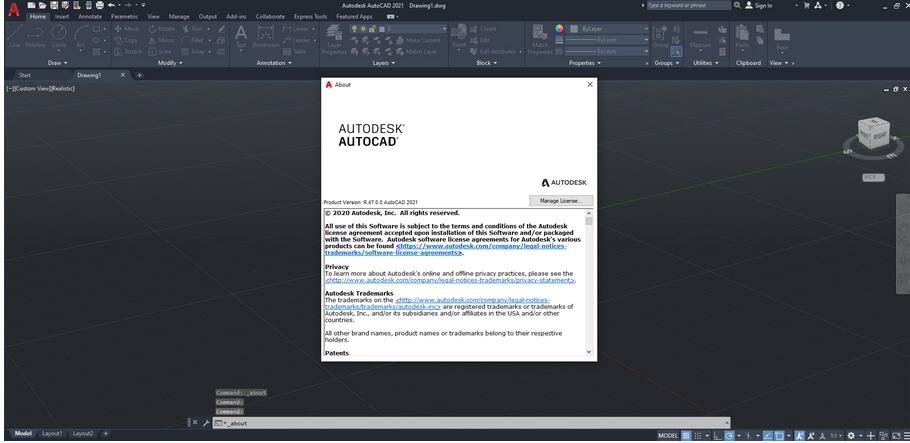This screenshot has height=443, width=910.
Task: Select the Line tool in Draw panel
Action: pyautogui.click(x=14, y=37)
